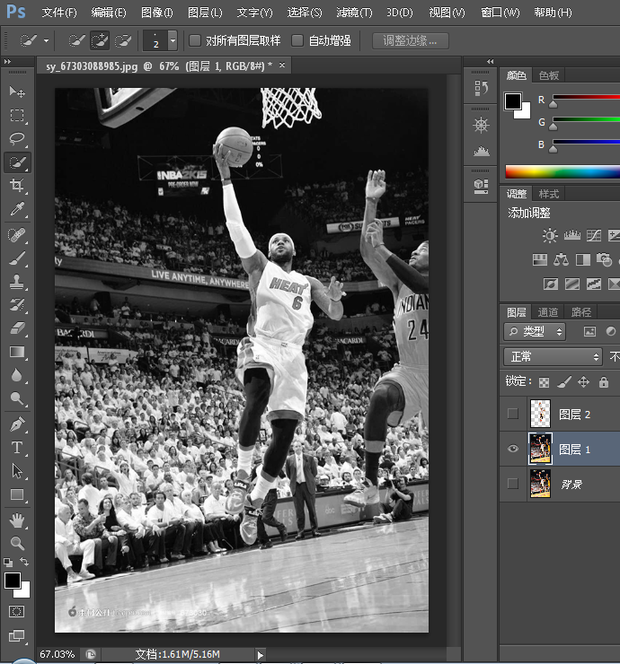This screenshot has height=664, width=620.
Task: Open the History panel icon
Action: [x=481, y=88]
